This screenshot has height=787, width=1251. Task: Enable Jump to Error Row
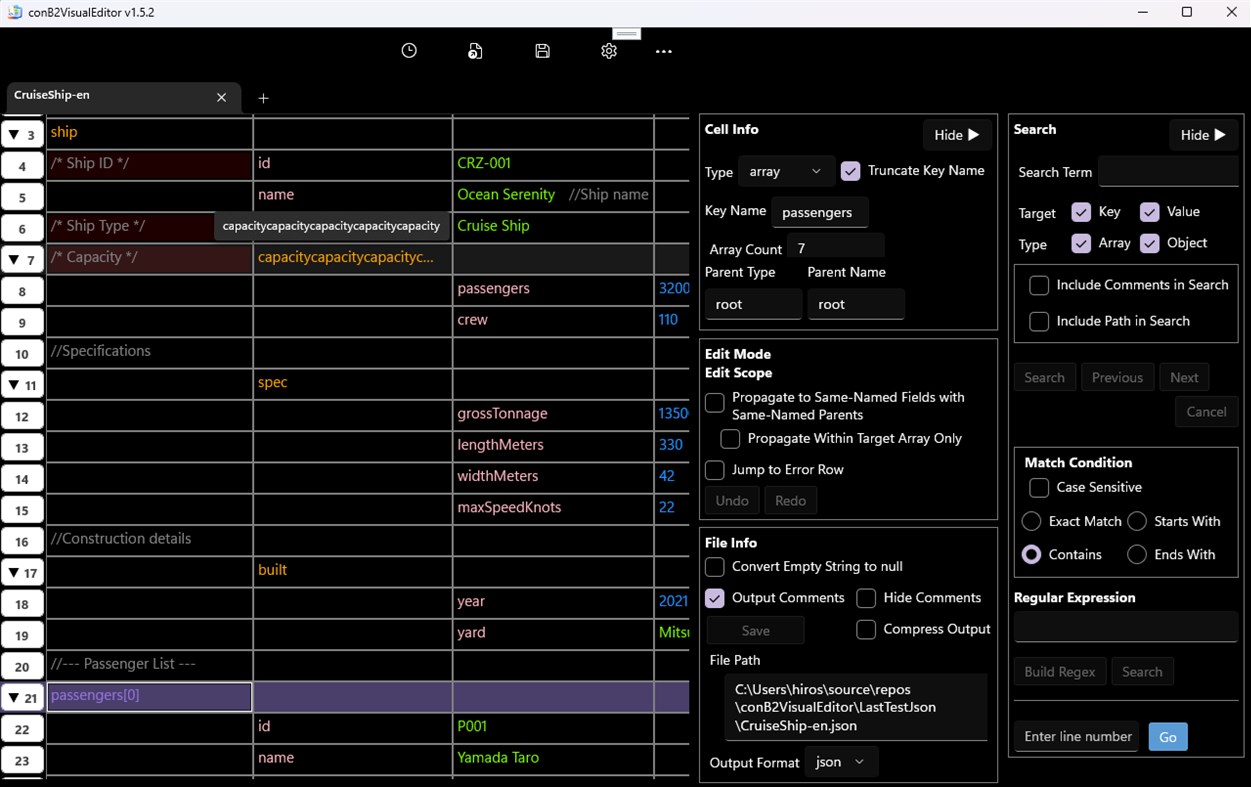(715, 470)
